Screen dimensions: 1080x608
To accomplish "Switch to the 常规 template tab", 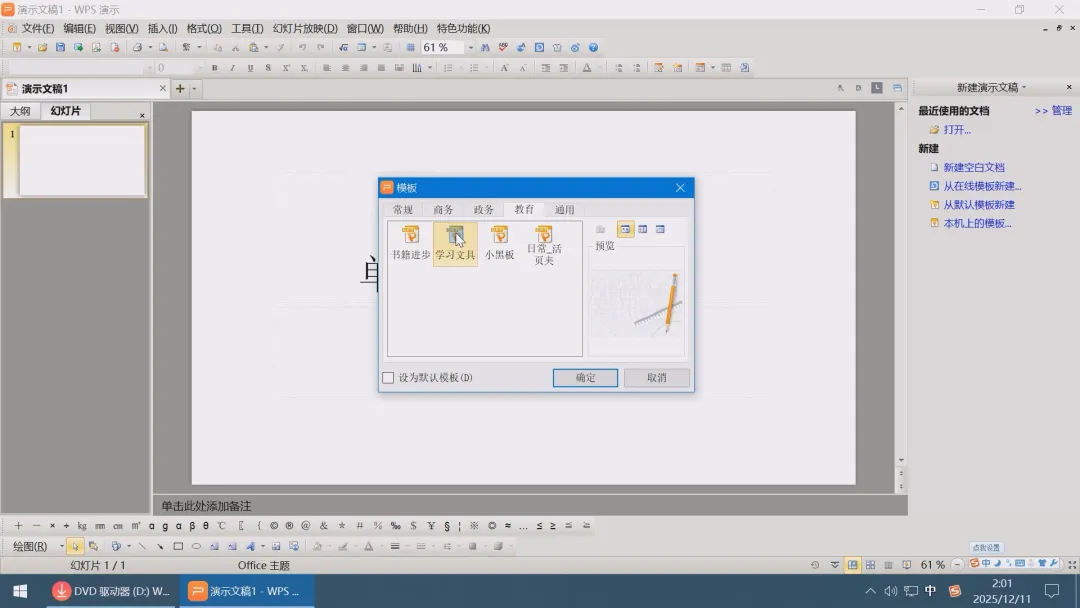I will (x=403, y=209).
